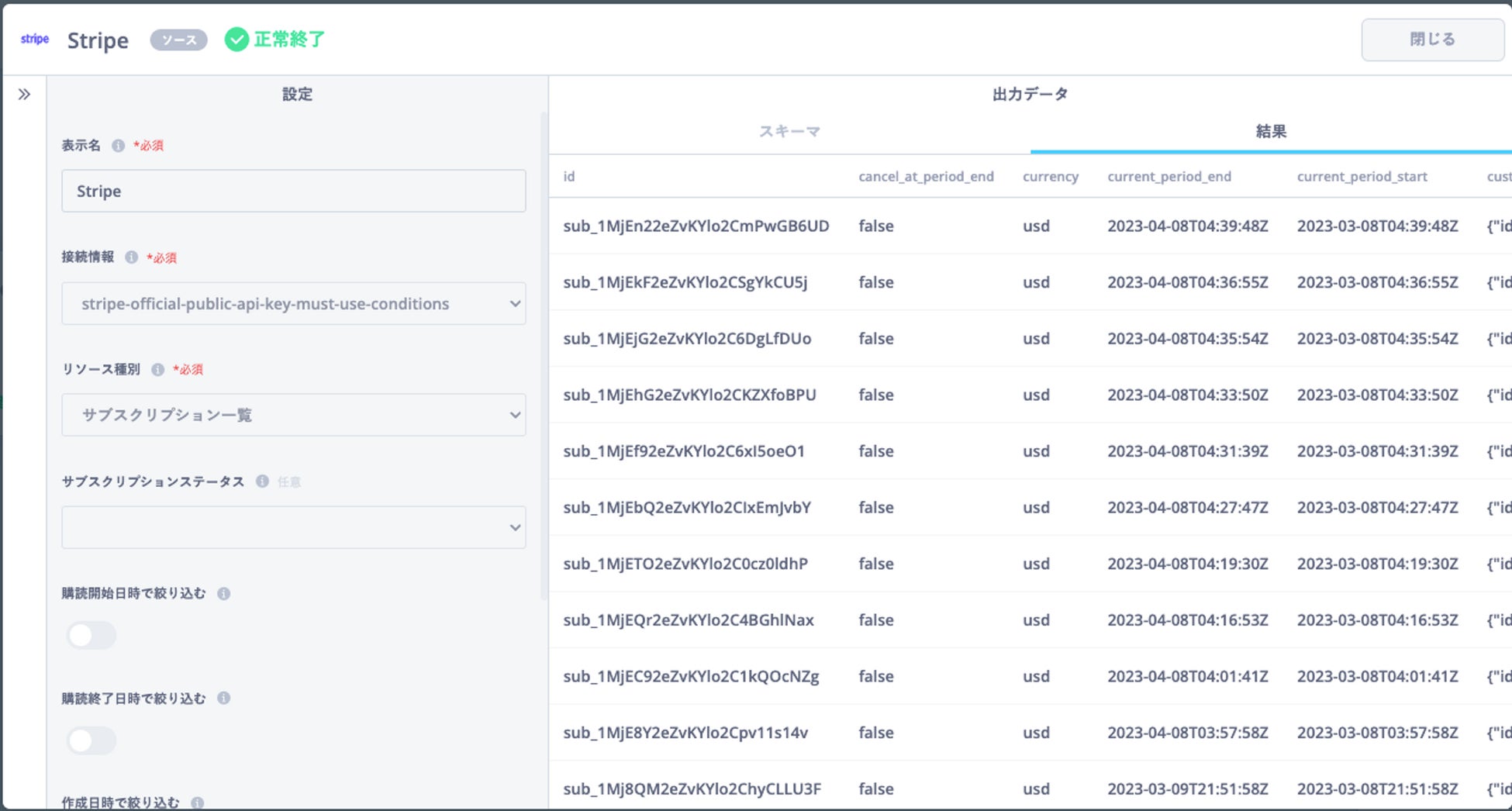The image size is (1512, 811).
Task: Click the Stripe logo icon
Action: [x=35, y=40]
